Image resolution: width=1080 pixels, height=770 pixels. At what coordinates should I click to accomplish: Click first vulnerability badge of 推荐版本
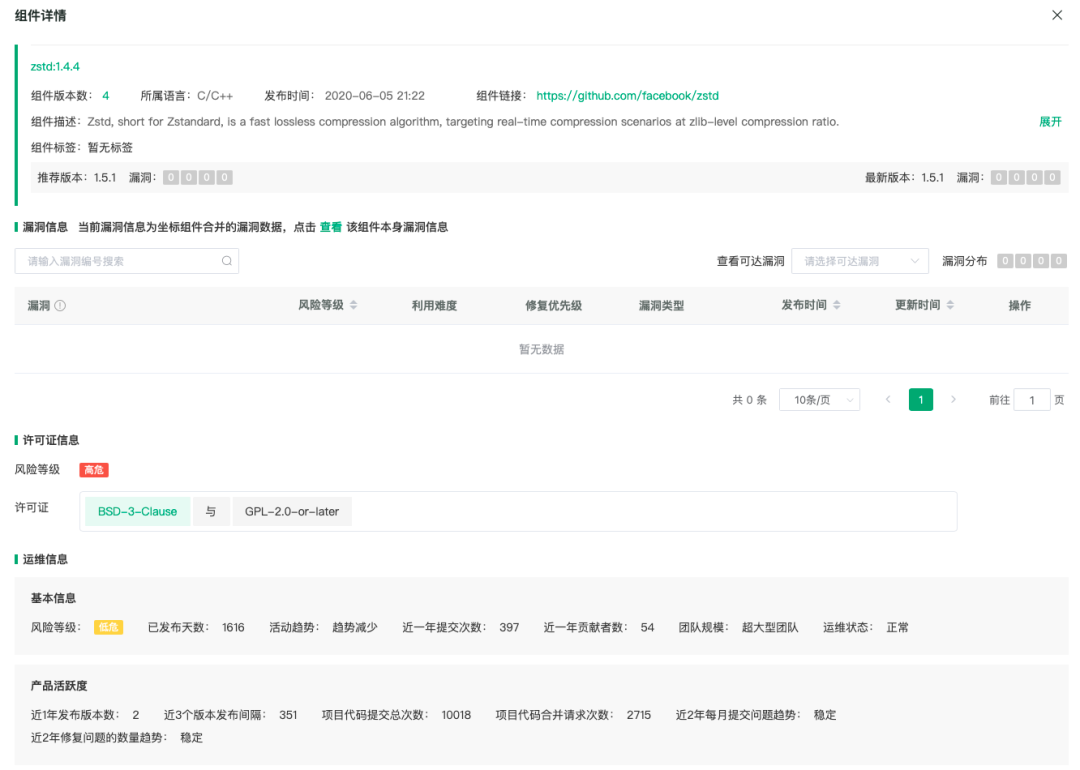[171, 178]
